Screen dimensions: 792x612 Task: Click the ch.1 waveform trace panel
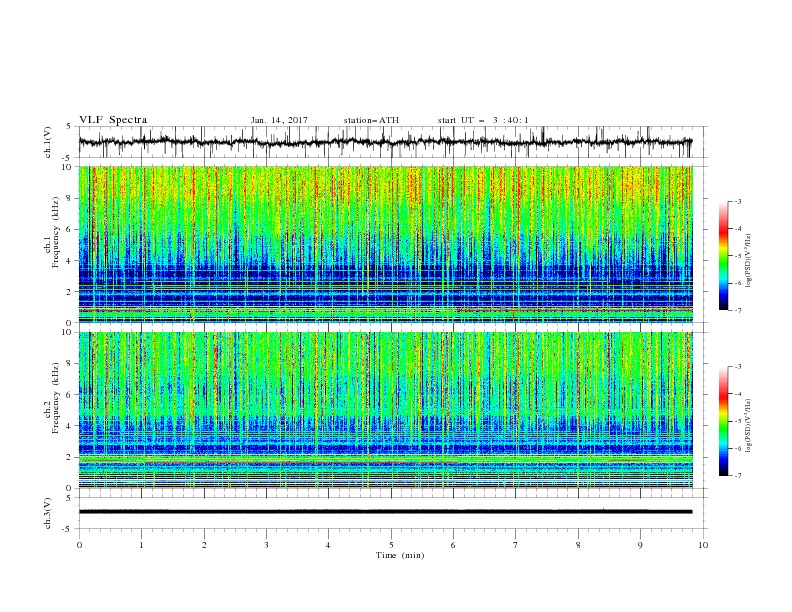point(392,142)
